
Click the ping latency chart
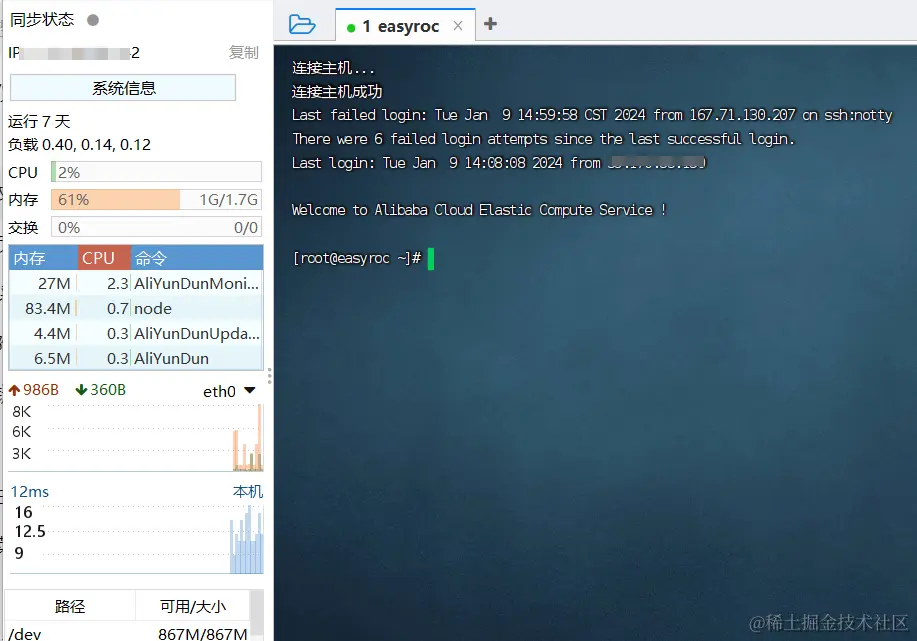pyautogui.click(x=137, y=539)
